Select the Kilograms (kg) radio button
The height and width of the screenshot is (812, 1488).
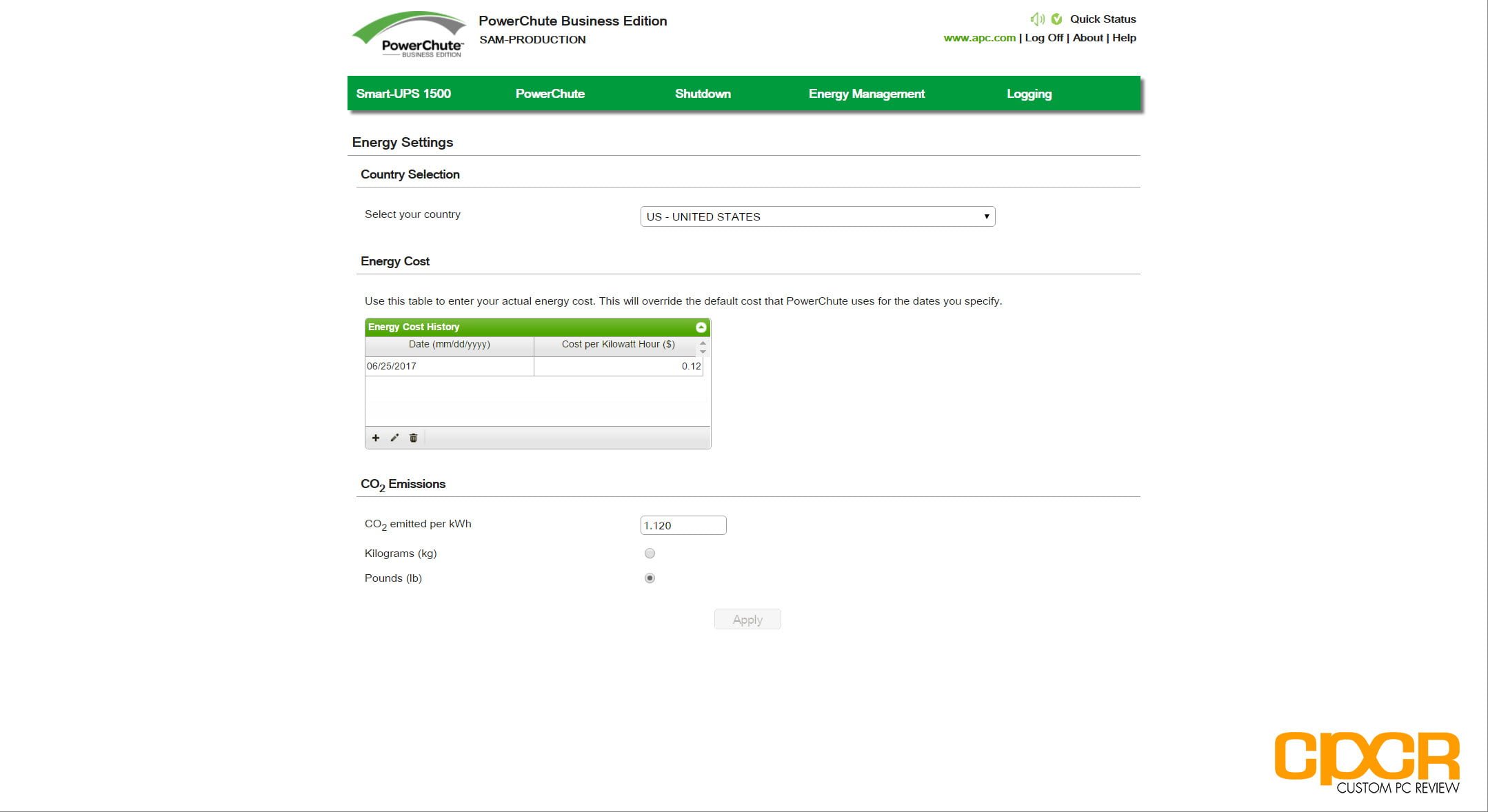click(650, 553)
